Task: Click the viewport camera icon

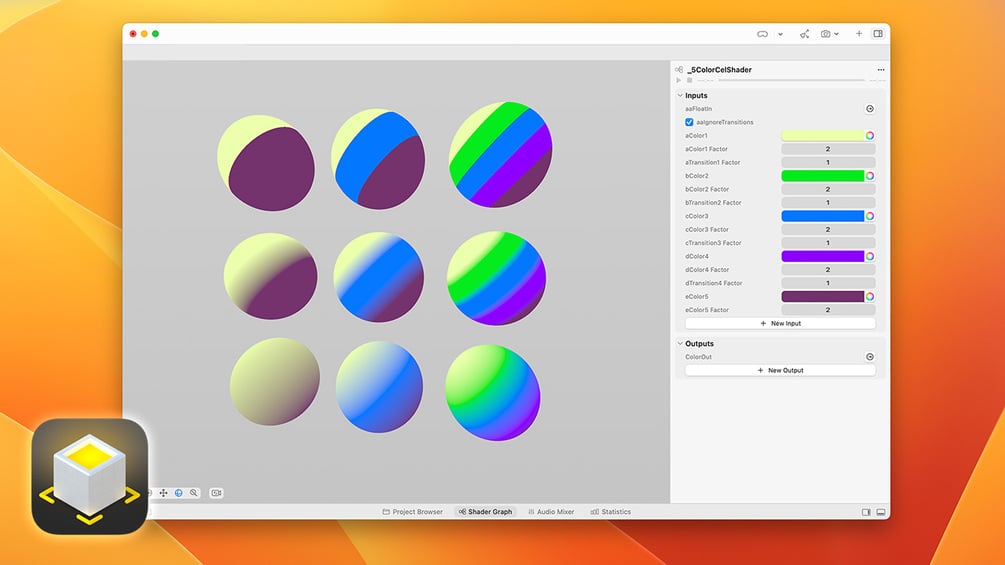Action: [217, 493]
